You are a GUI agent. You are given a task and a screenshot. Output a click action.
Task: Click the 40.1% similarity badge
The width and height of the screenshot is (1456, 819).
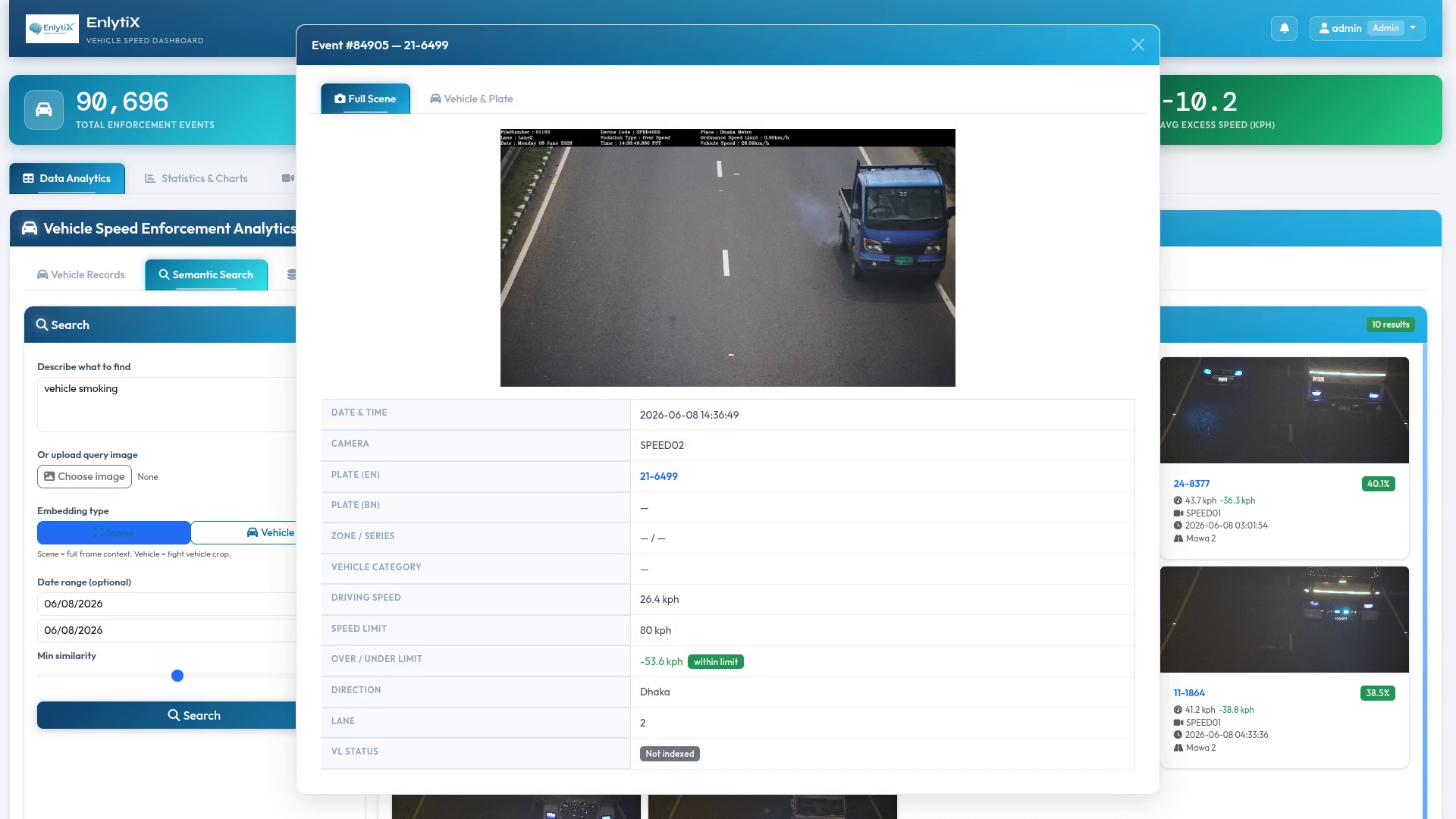pos(1378,484)
